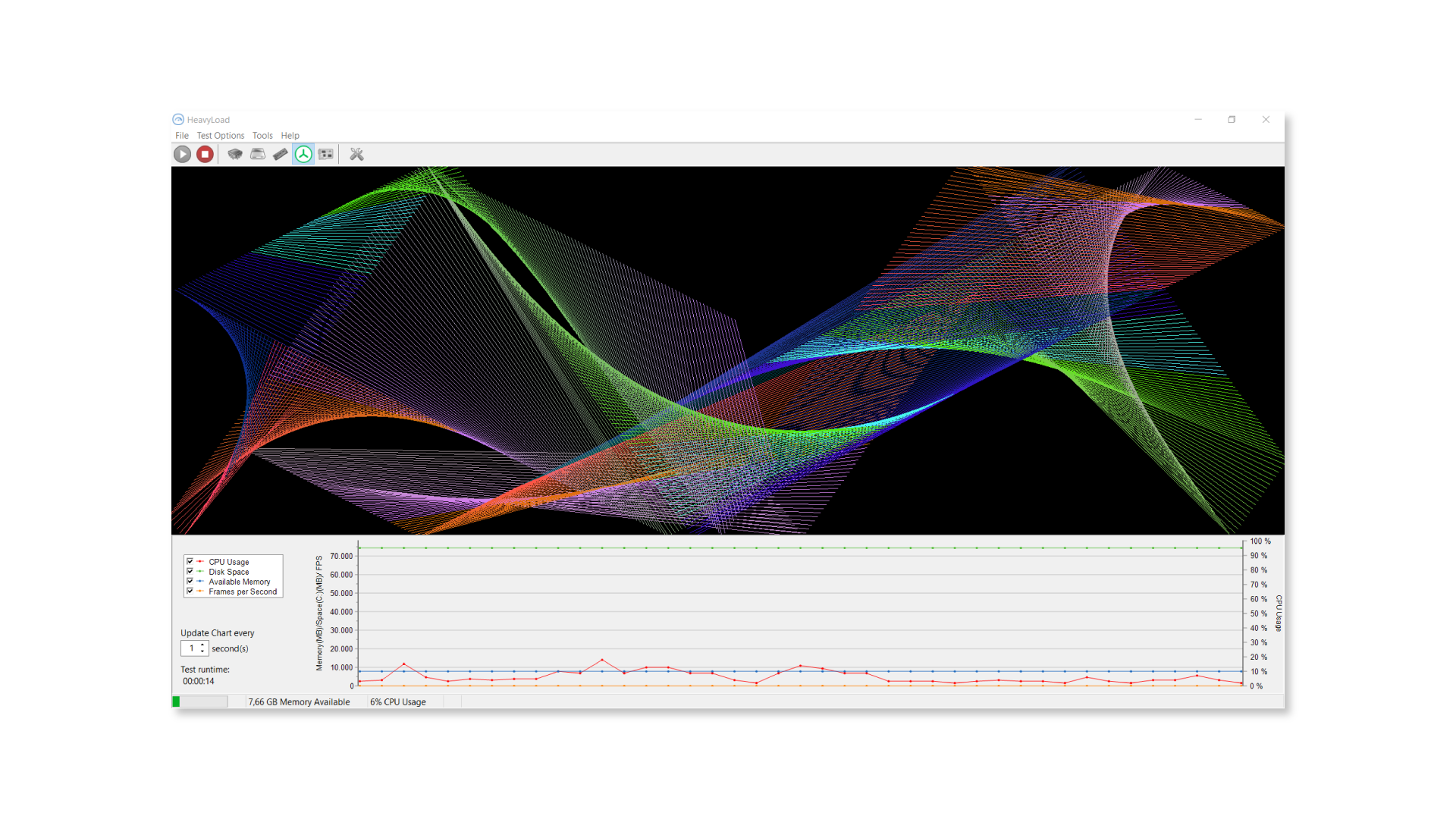Start the load test with play button
The image size is (1456, 819).
[x=182, y=155]
